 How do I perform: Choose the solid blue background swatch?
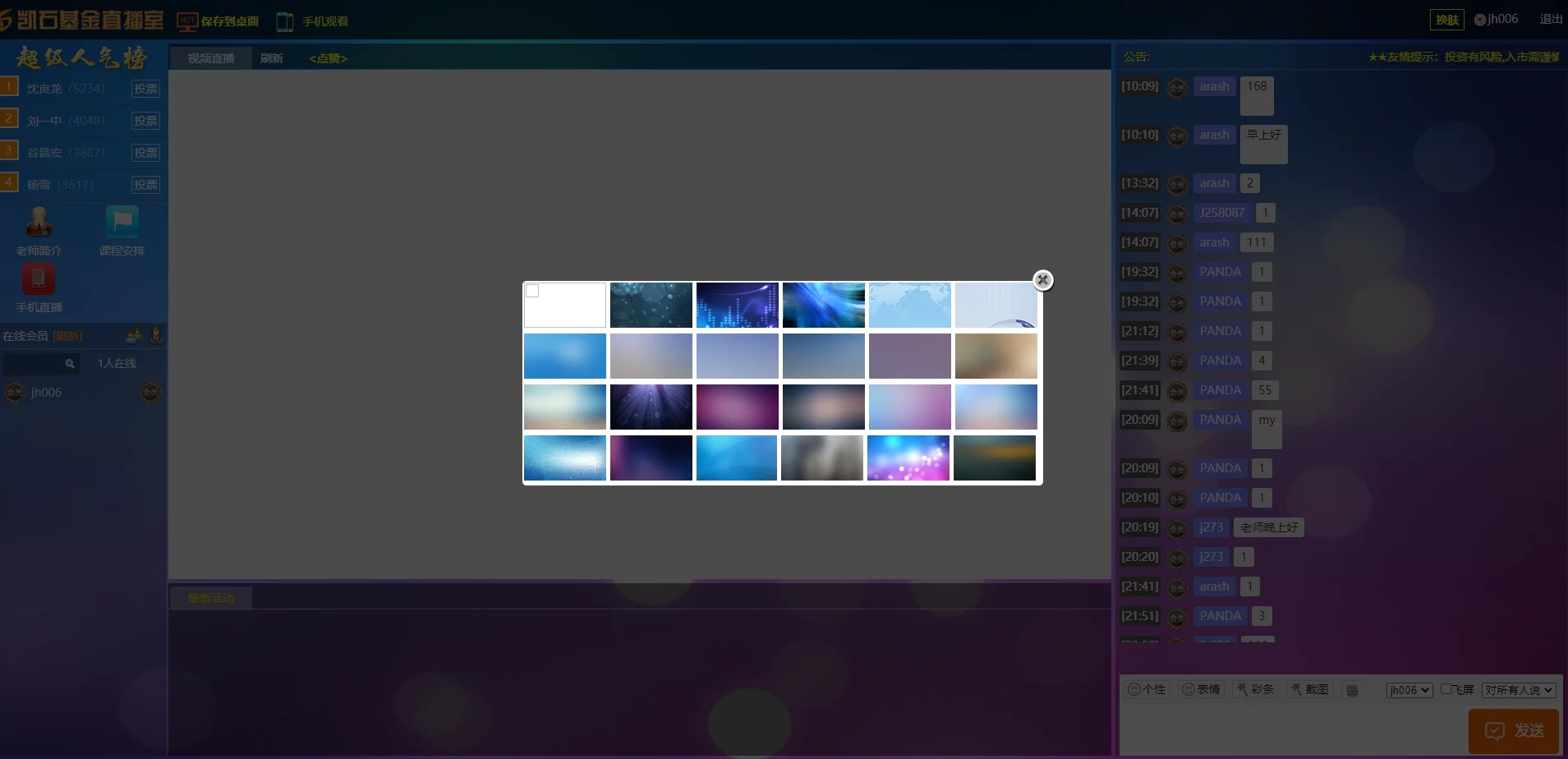564,356
